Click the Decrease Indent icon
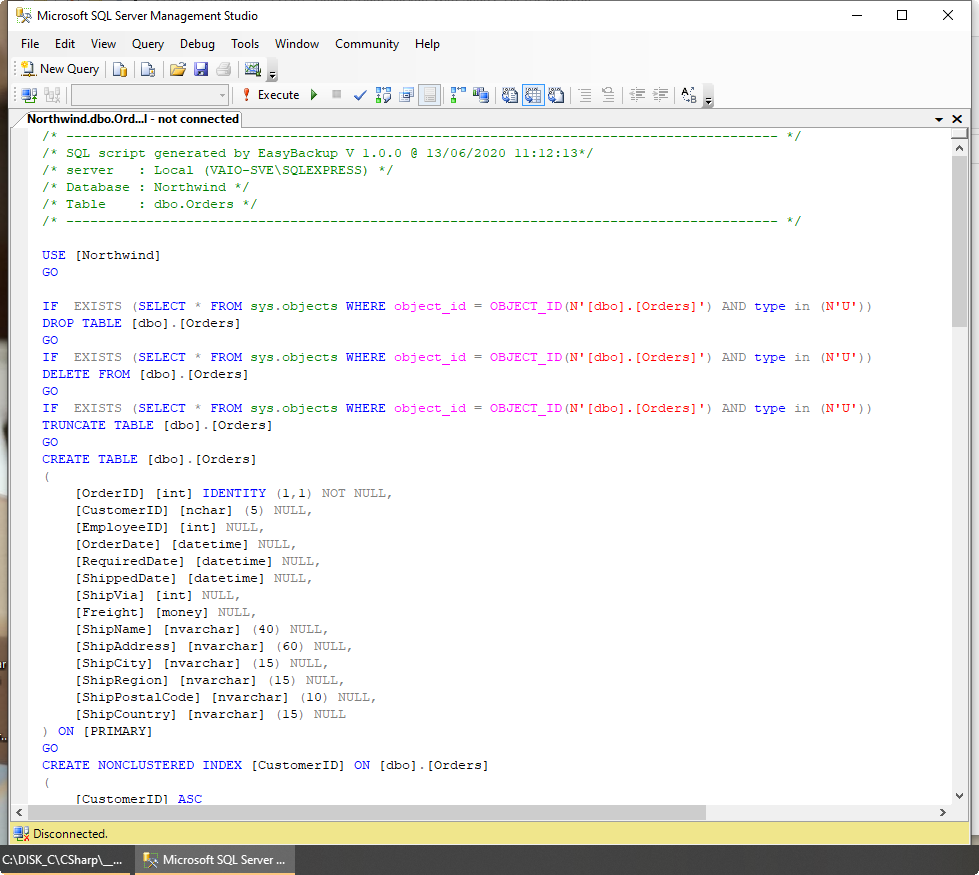 click(637, 95)
